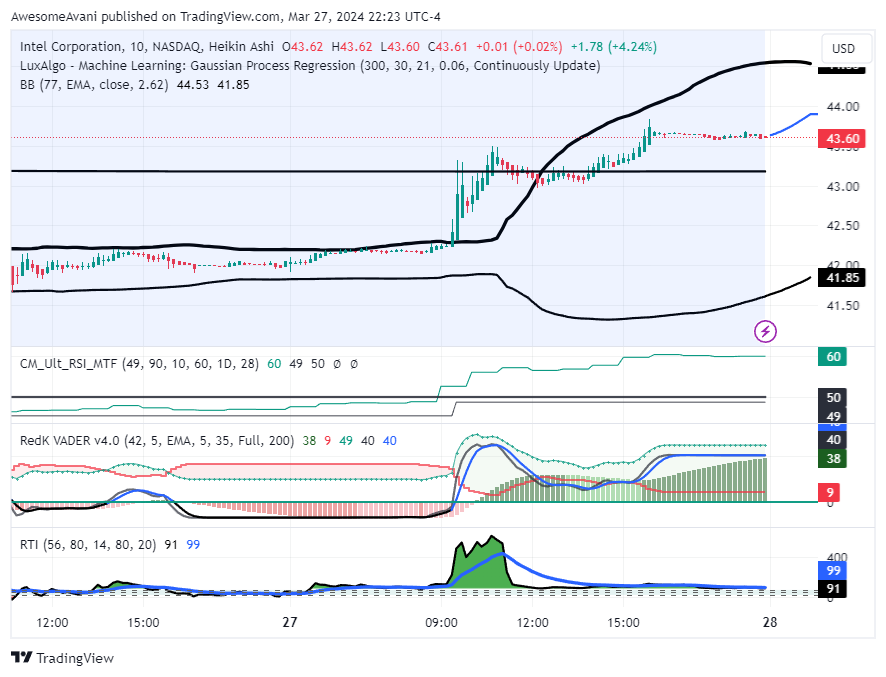Click the 43.00 price axis label
This screenshot has height=677, width=886.
(x=842, y=186)
